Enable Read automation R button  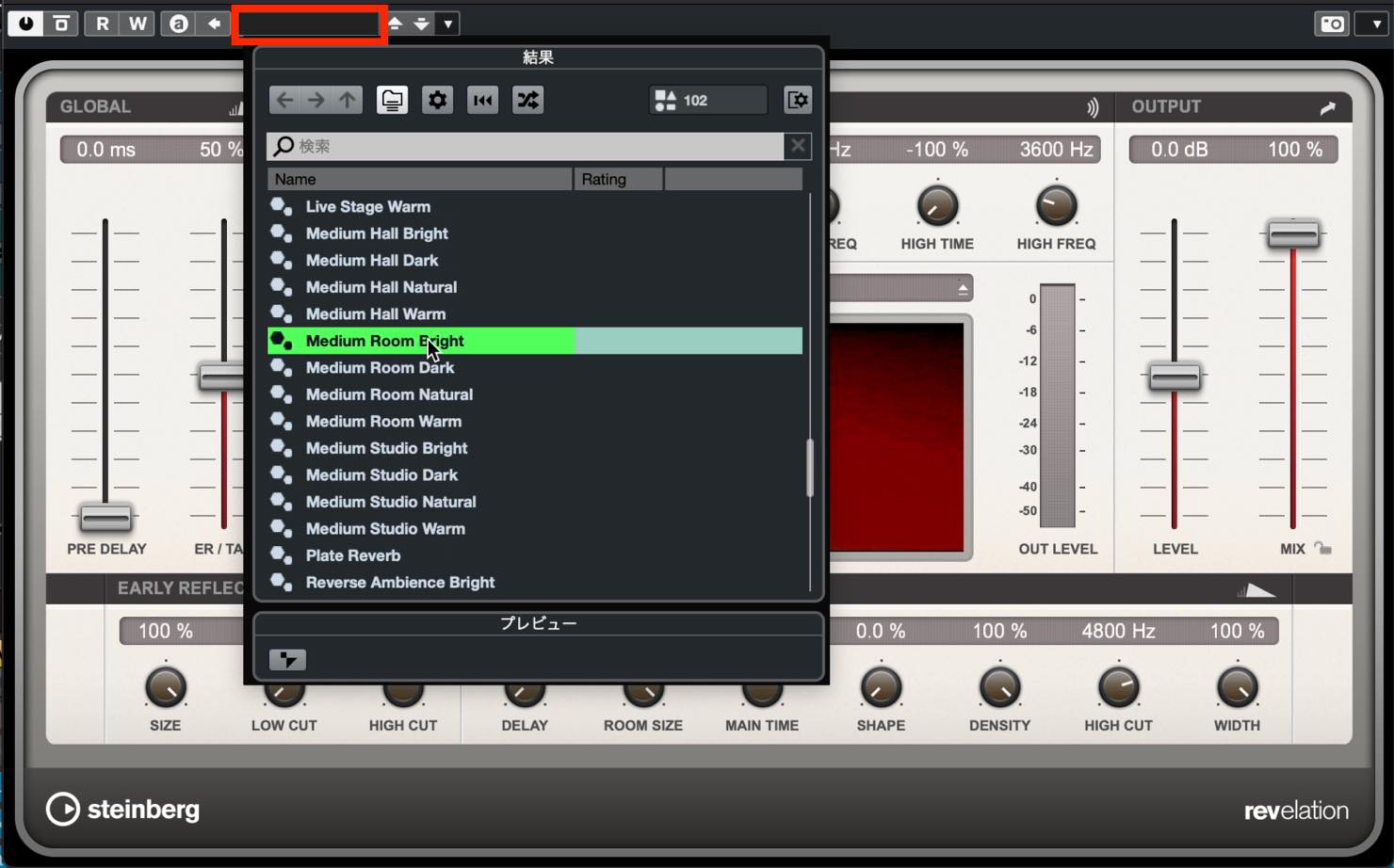coord(102,24)
